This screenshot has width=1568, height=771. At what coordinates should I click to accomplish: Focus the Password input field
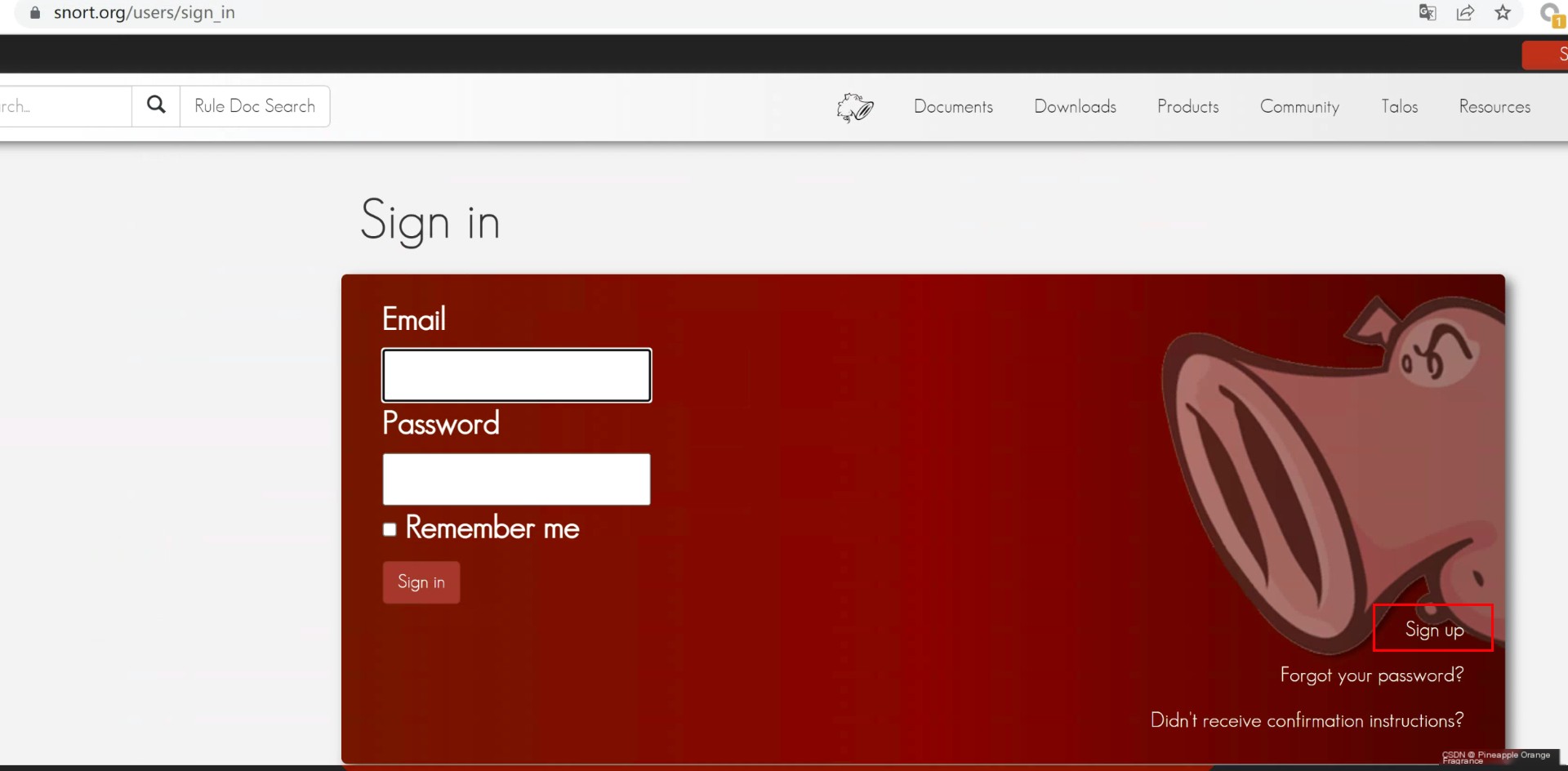(517, 479)
